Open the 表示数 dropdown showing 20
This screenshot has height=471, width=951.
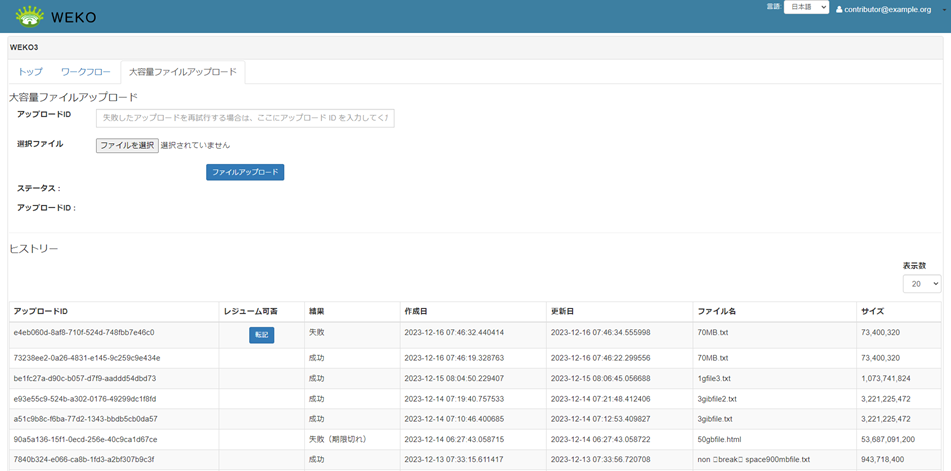(921, 284)
